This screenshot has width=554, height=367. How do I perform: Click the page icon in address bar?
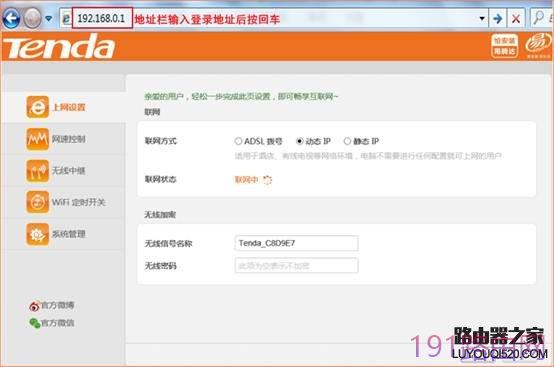pyautogui.click(x=66, y=19)
